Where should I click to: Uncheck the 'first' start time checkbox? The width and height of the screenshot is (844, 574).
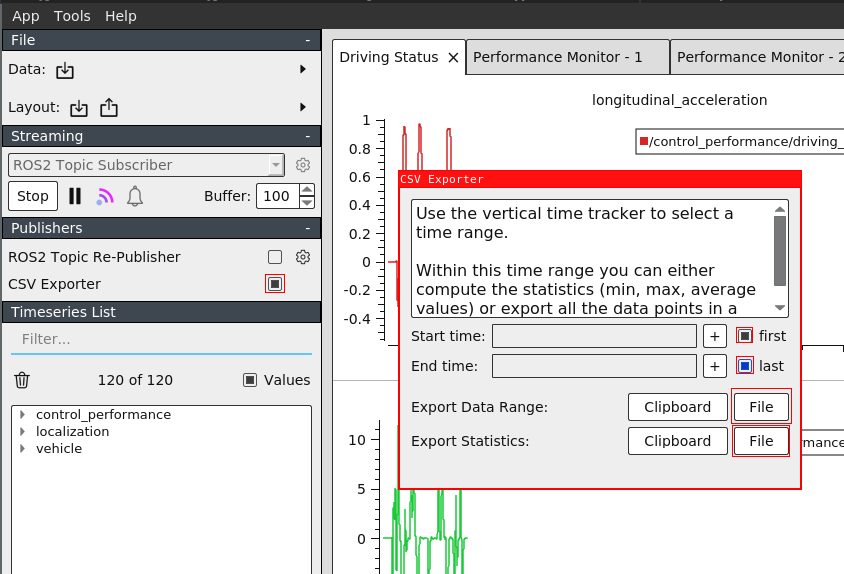pyautogui.click(x=745, y=336)
